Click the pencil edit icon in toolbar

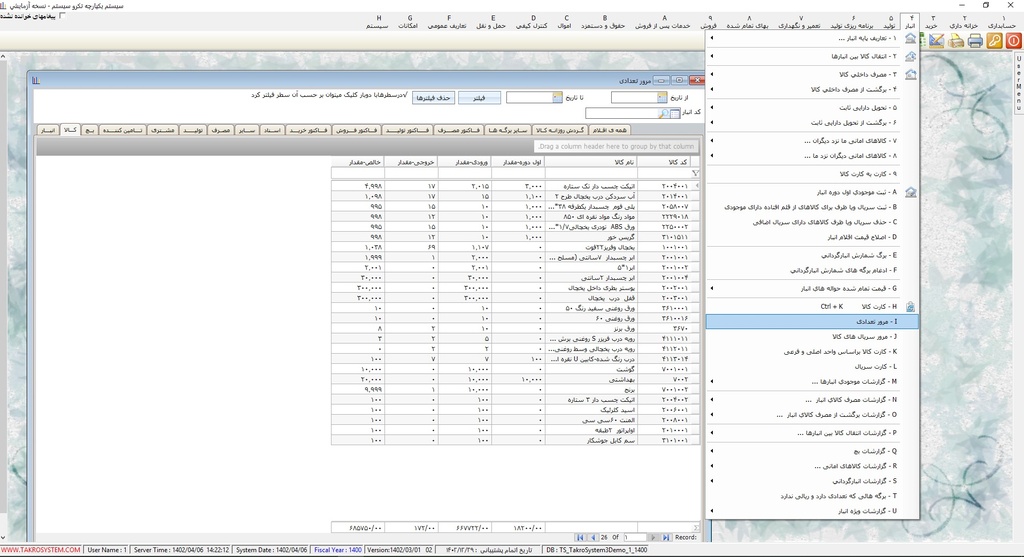[937, 40]
